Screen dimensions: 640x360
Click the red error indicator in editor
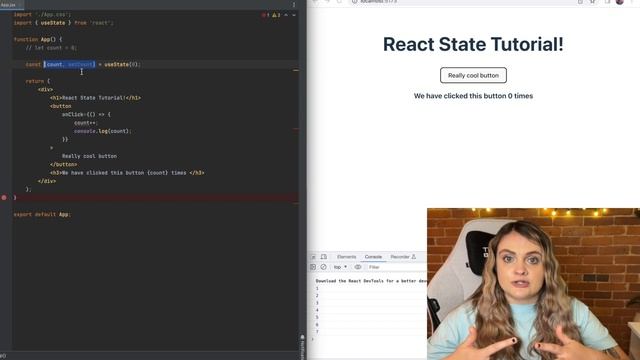pyautogui.click(x=265, y=15)
